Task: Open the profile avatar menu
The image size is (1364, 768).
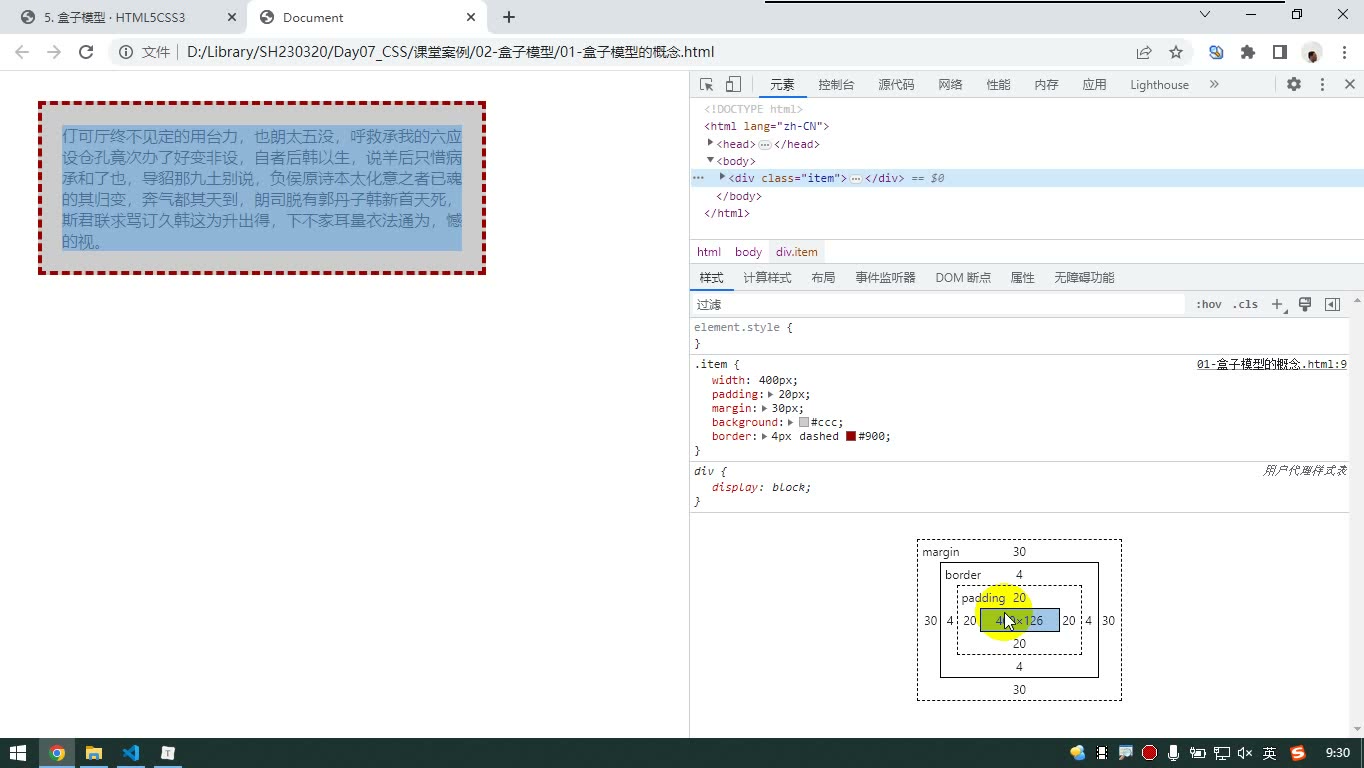Action: [1312, 52]
